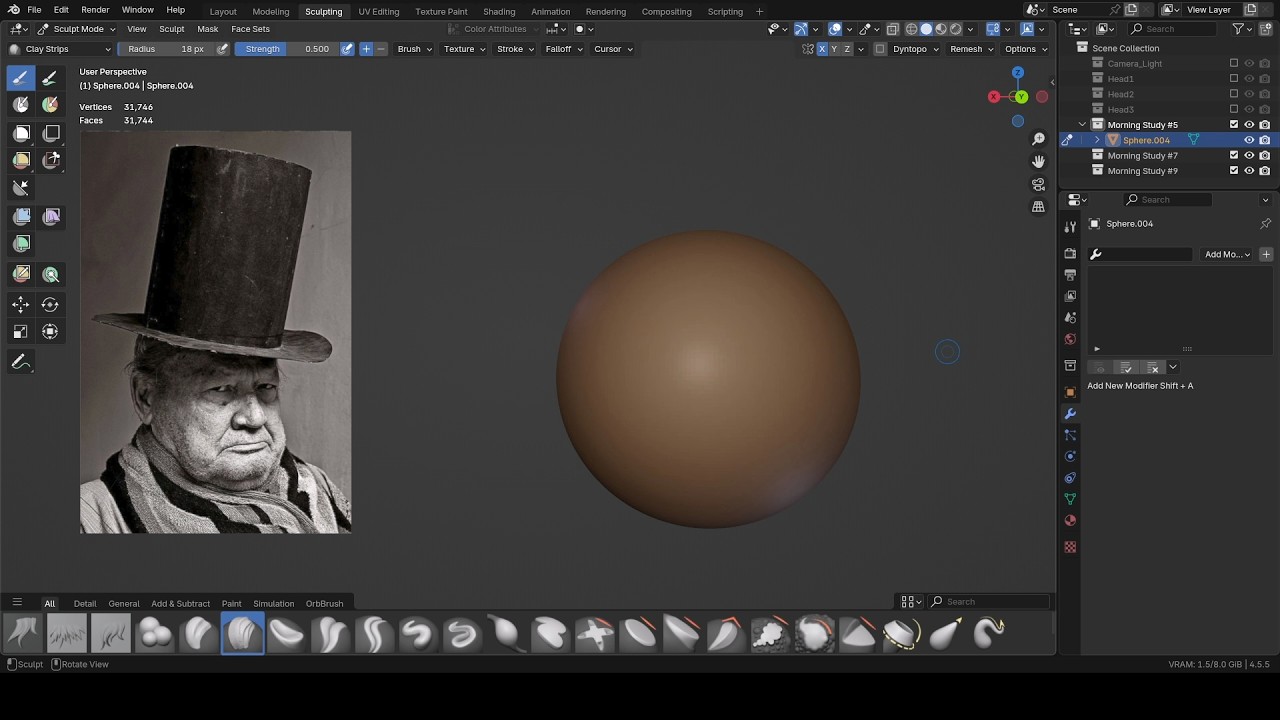Screen dimensions: 1280x720
Task: Click the Add direction plus button
Action: click(366, 49)
